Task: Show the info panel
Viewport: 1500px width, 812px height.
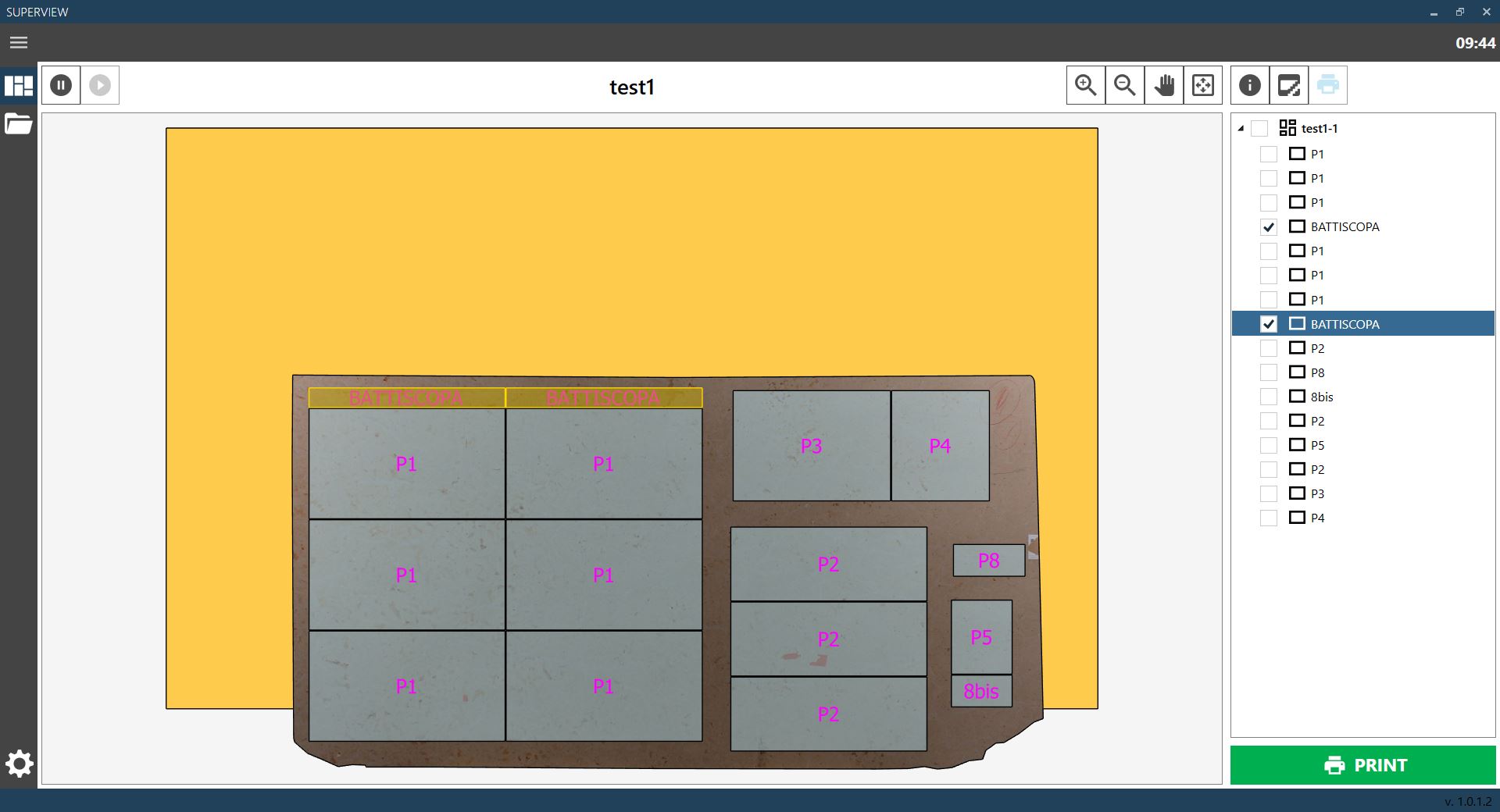Action: (1250, 85)
